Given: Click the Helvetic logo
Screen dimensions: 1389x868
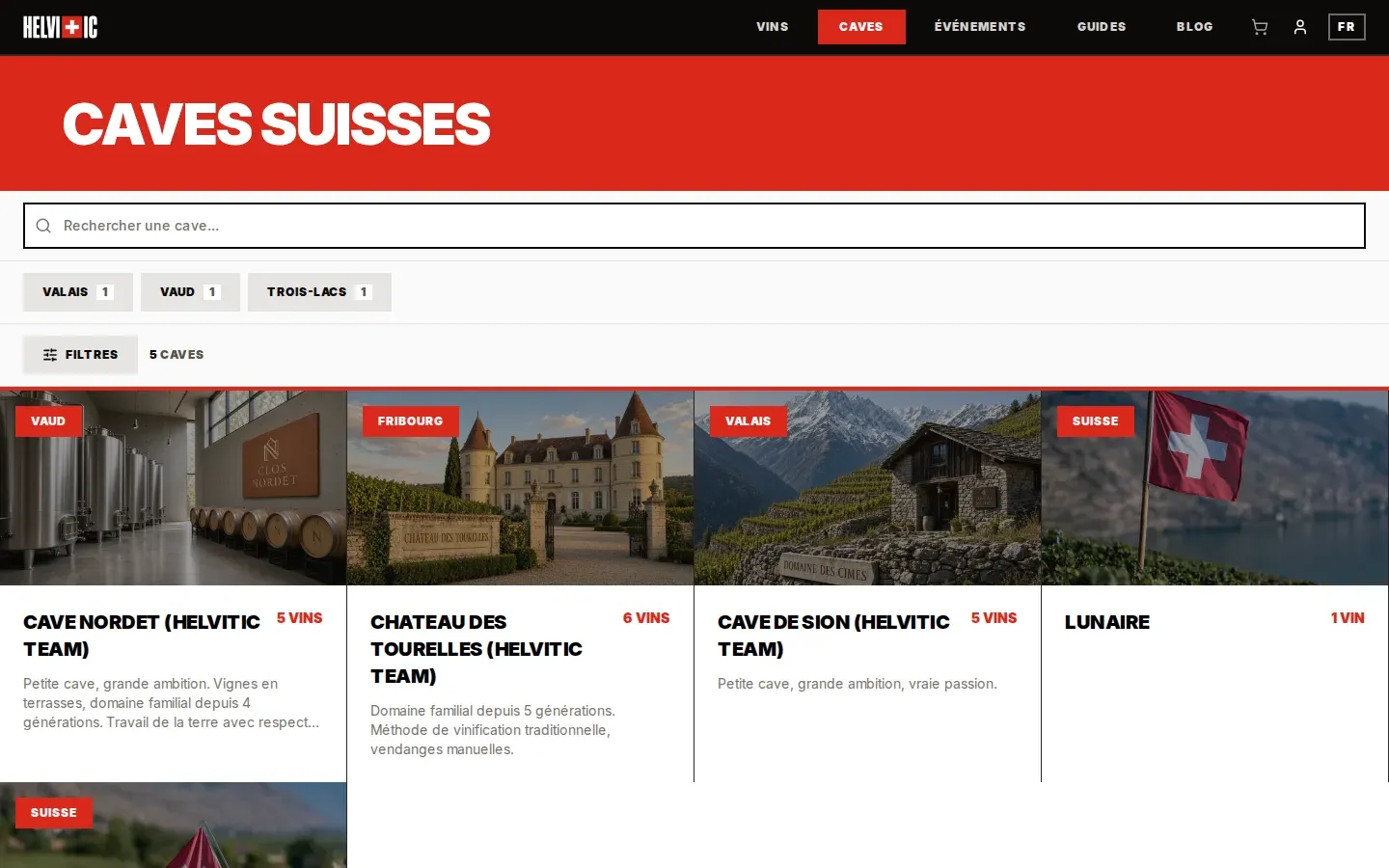Looking at the screenshot, I should [x=60, y=27].
